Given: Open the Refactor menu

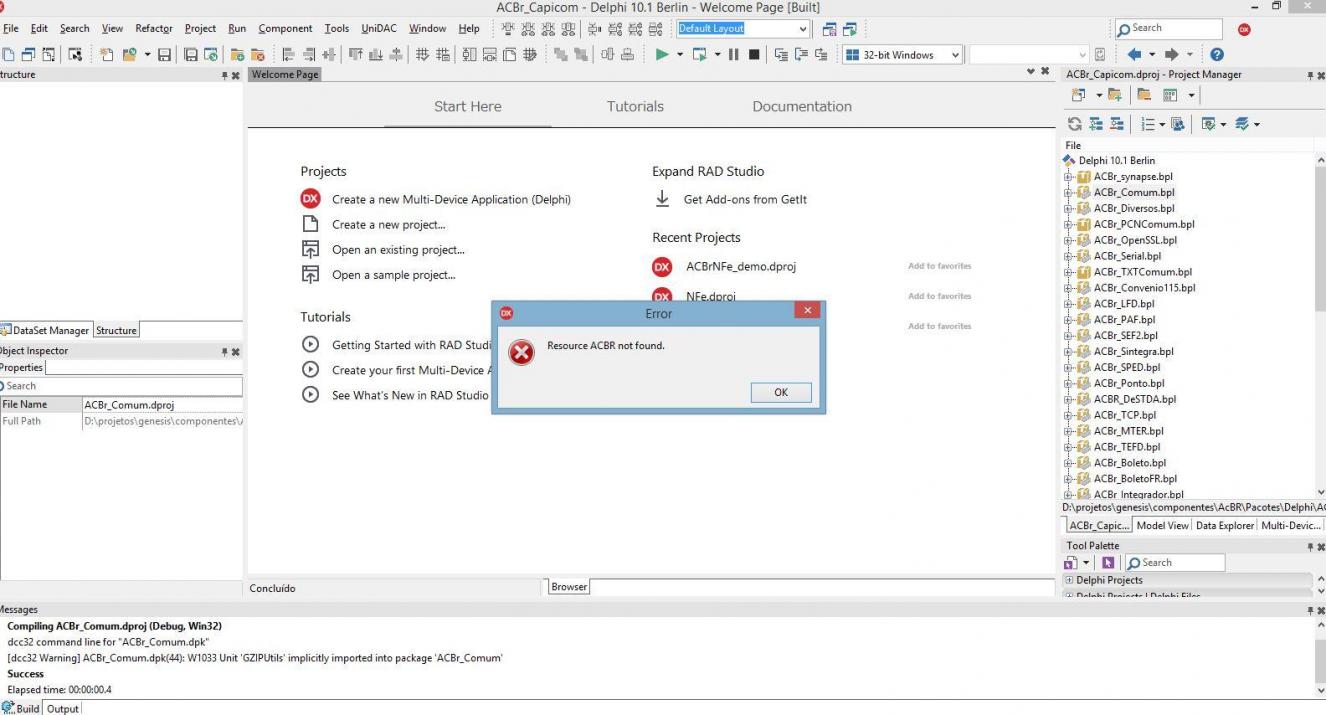Looking at the screenshot, I should pos(154,29).
